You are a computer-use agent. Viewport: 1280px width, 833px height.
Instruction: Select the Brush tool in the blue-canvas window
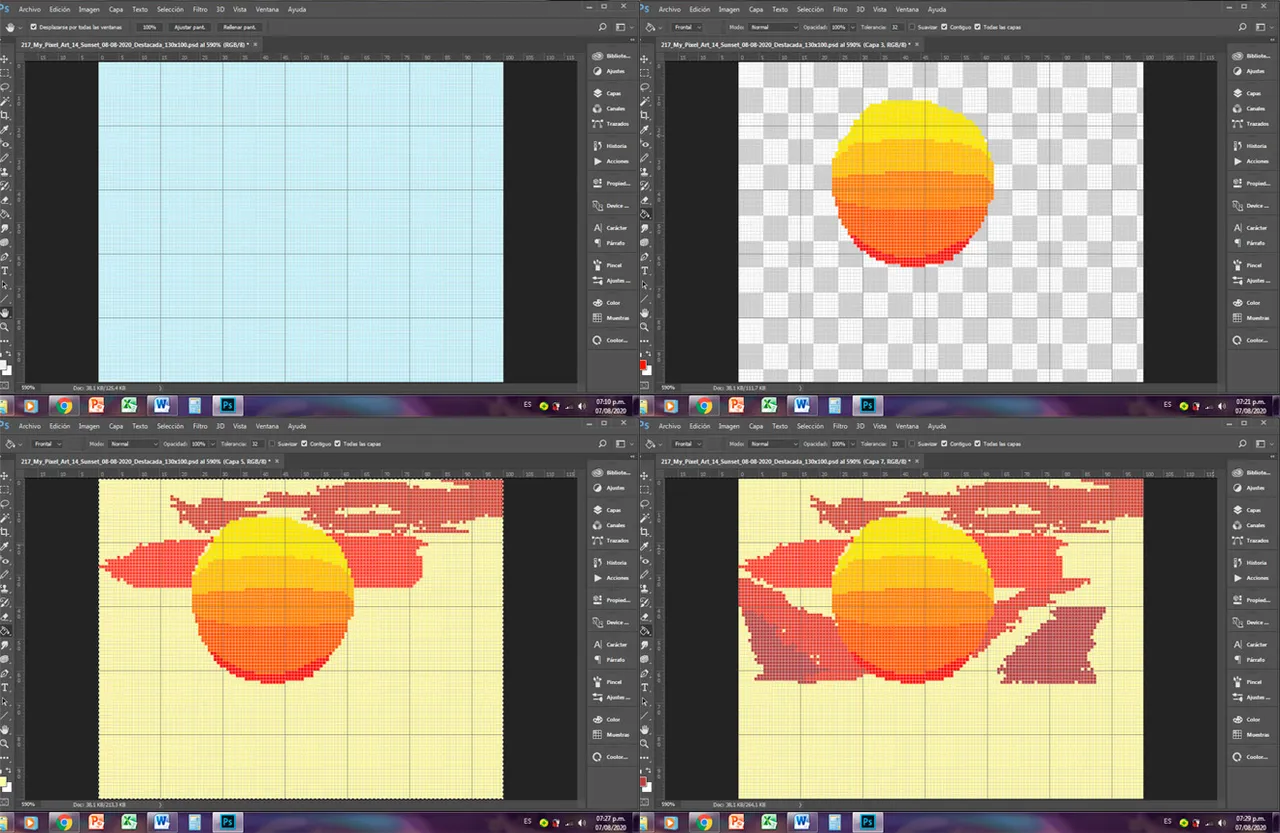5,159
